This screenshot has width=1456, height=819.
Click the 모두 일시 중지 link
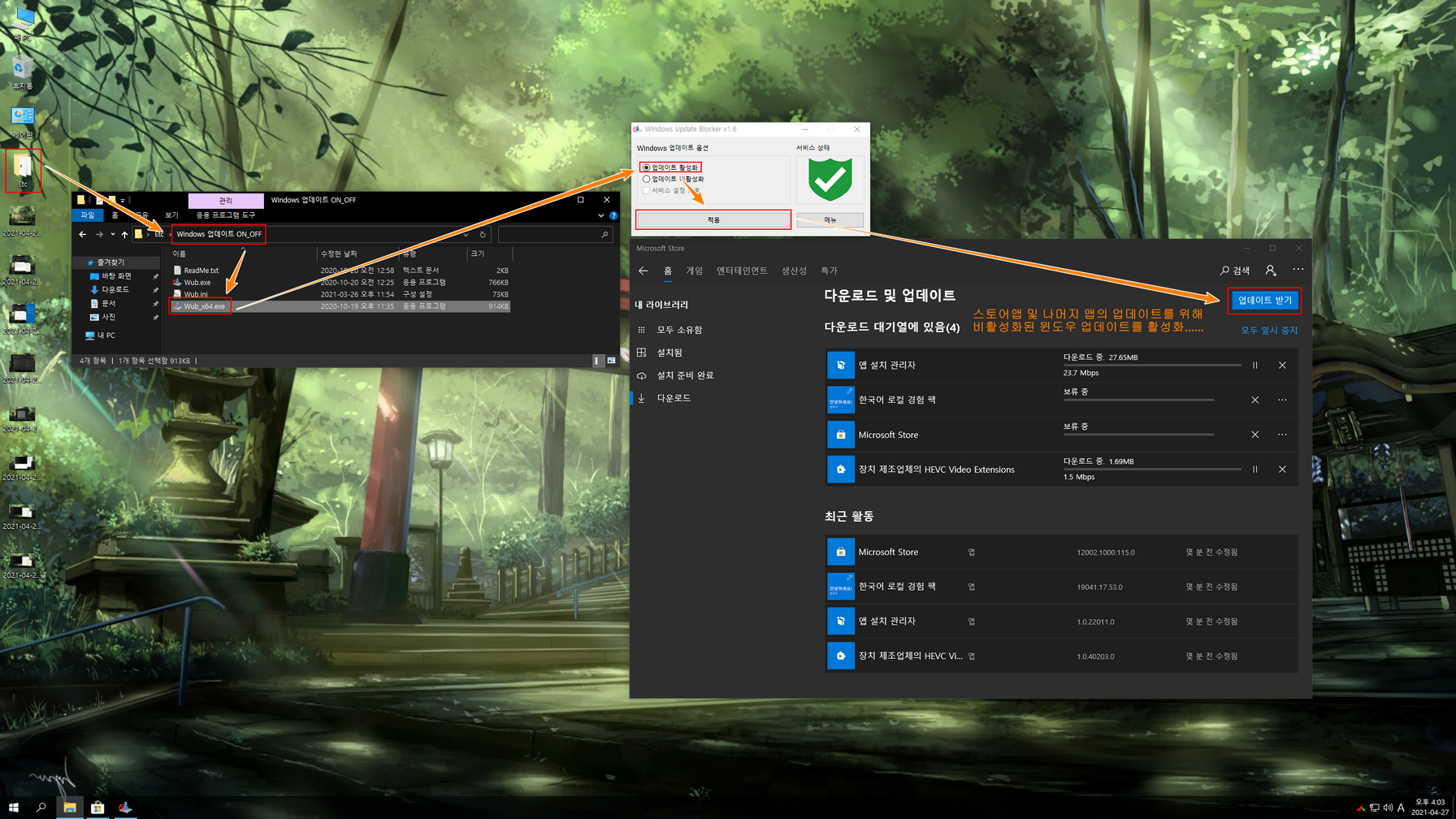pos(1269,330)
